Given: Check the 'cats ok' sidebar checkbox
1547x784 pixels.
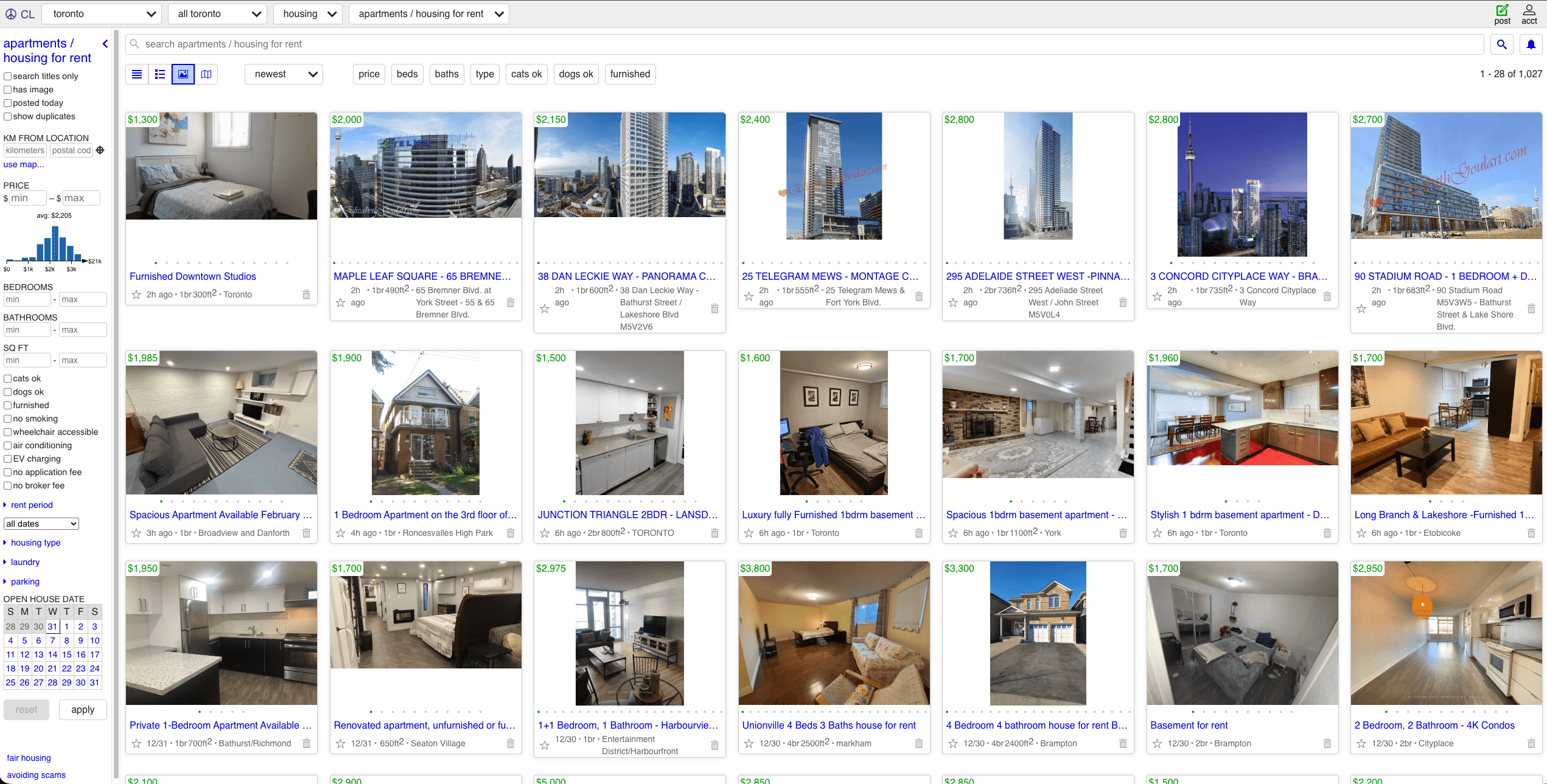Looking at the screenshot, I should [8, 379].
